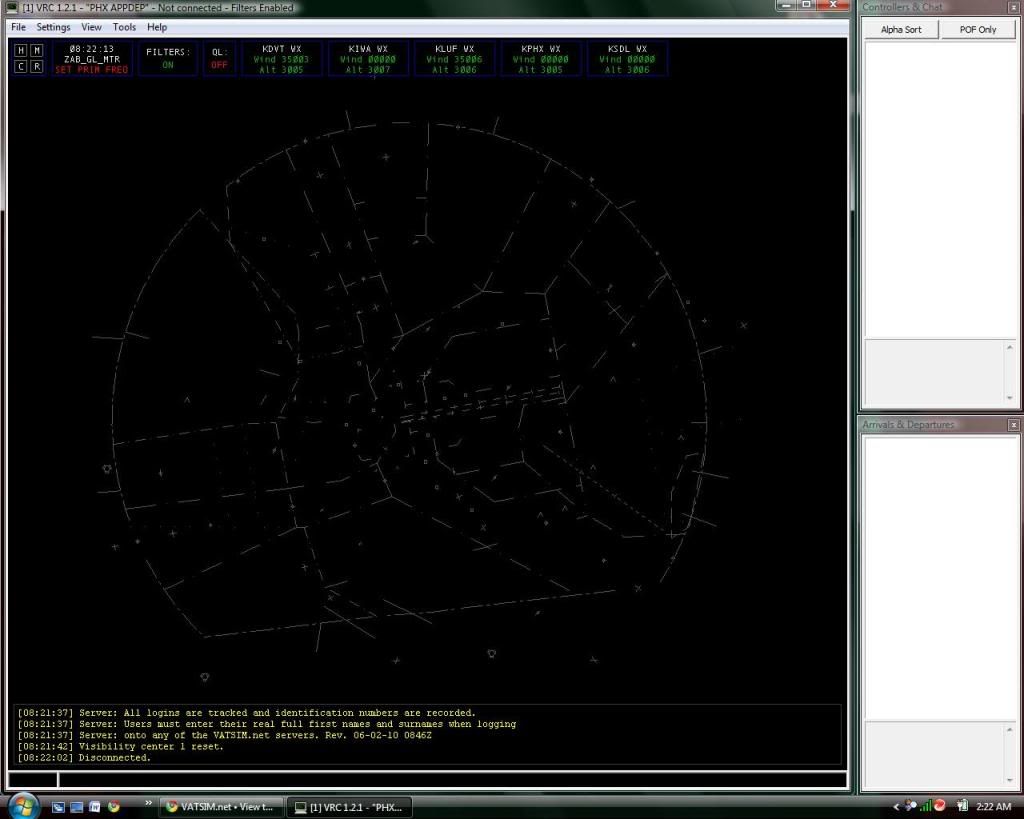Select the KDVT WX weather panel
The height and width of the screenshot is (819, 1024).
(282, 59)
